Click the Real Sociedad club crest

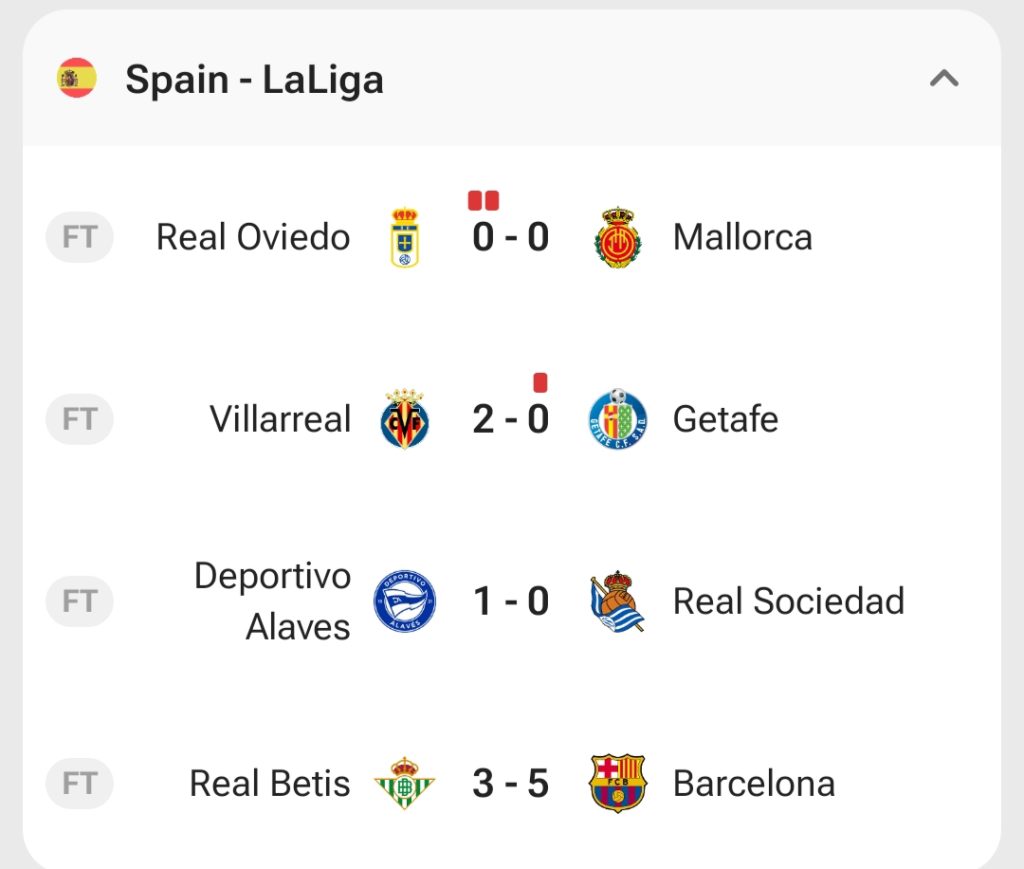pyautogui.click(x=618, y=601)
